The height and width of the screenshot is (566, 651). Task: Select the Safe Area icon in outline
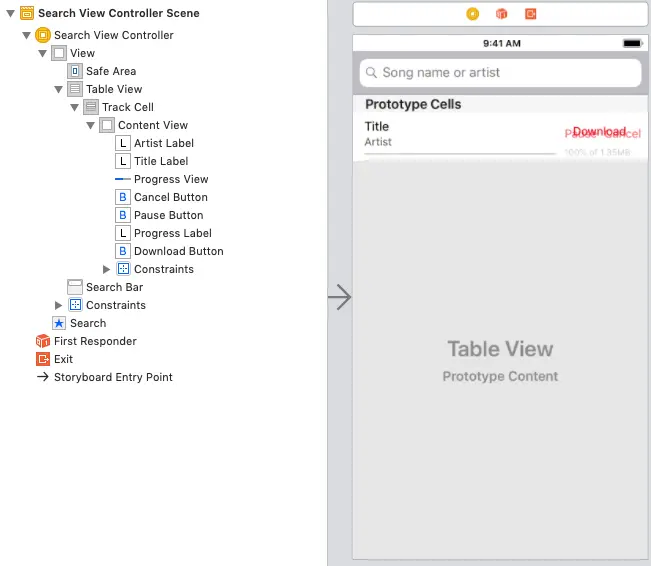75,71
